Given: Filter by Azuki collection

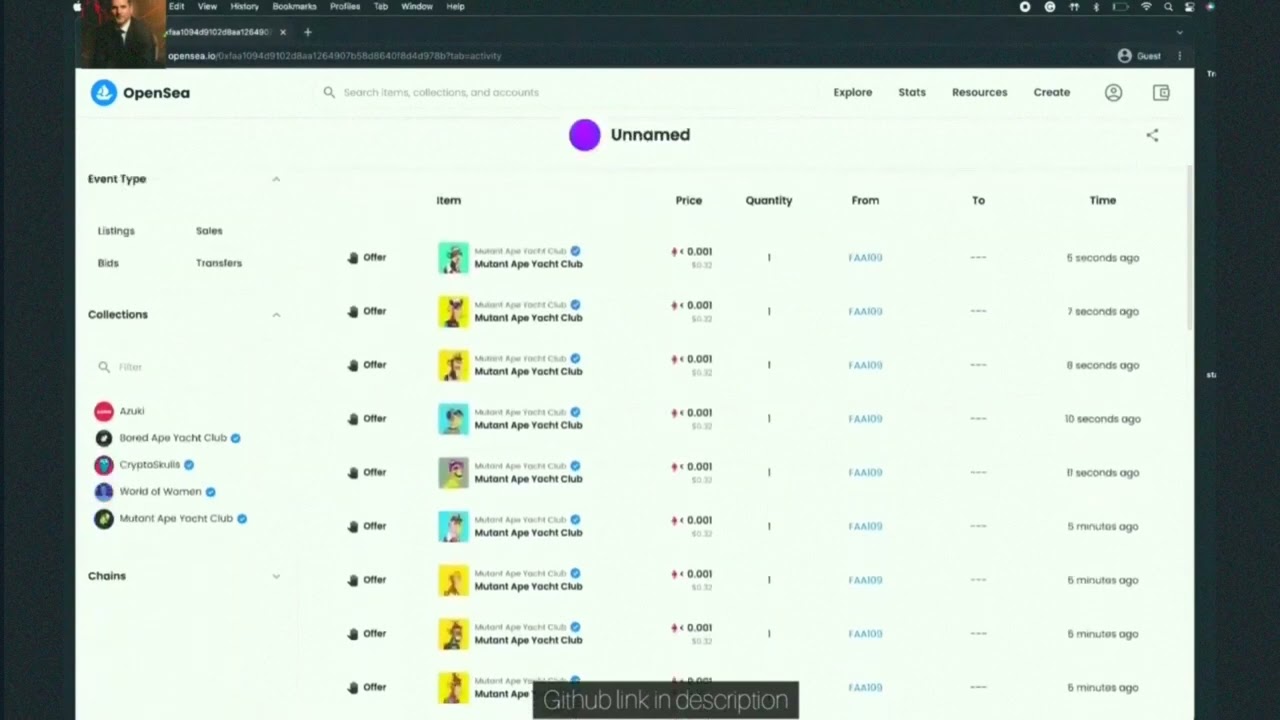Looking at the screenshot, I should (132, 411).
